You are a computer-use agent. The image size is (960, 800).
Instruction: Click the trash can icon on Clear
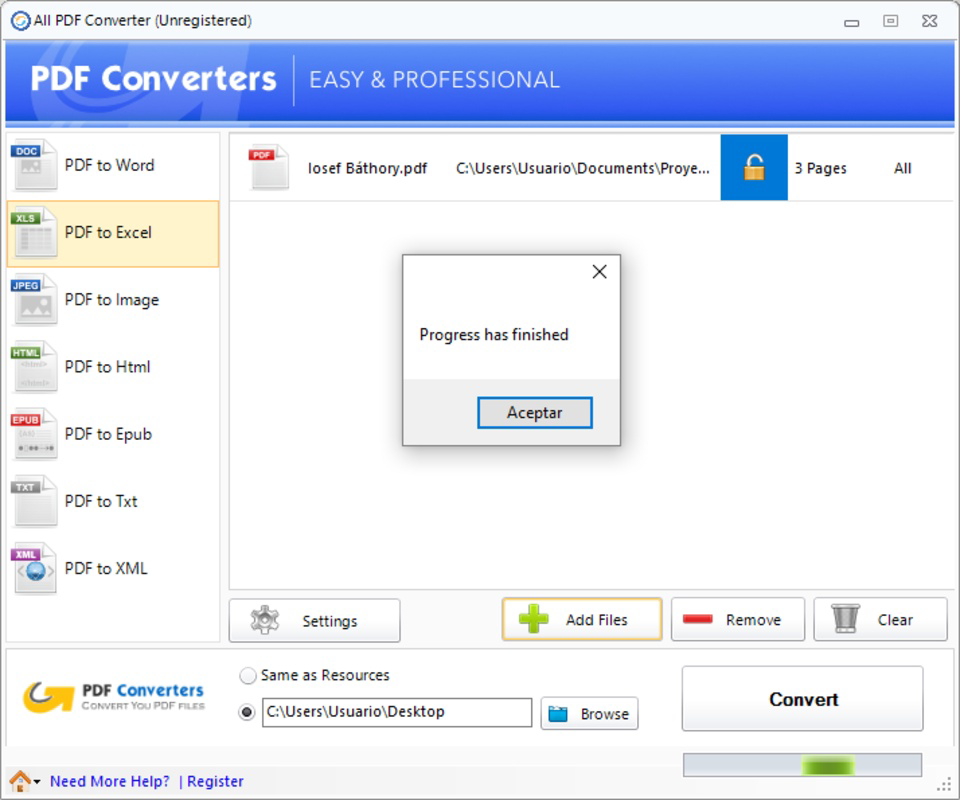pos(846,618)
